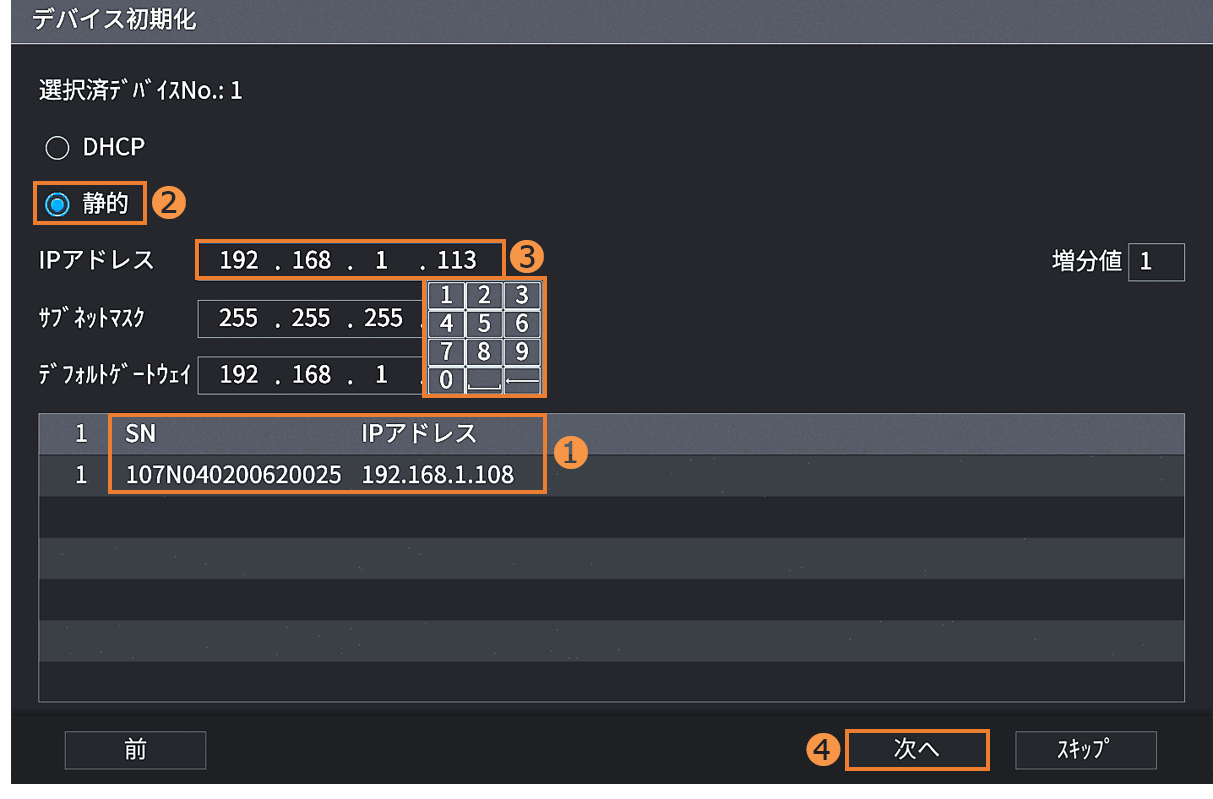Click the デフォルトゲートウェイ input field
The height and width of the screenshot is (799, 1213).
click(310, 376)
